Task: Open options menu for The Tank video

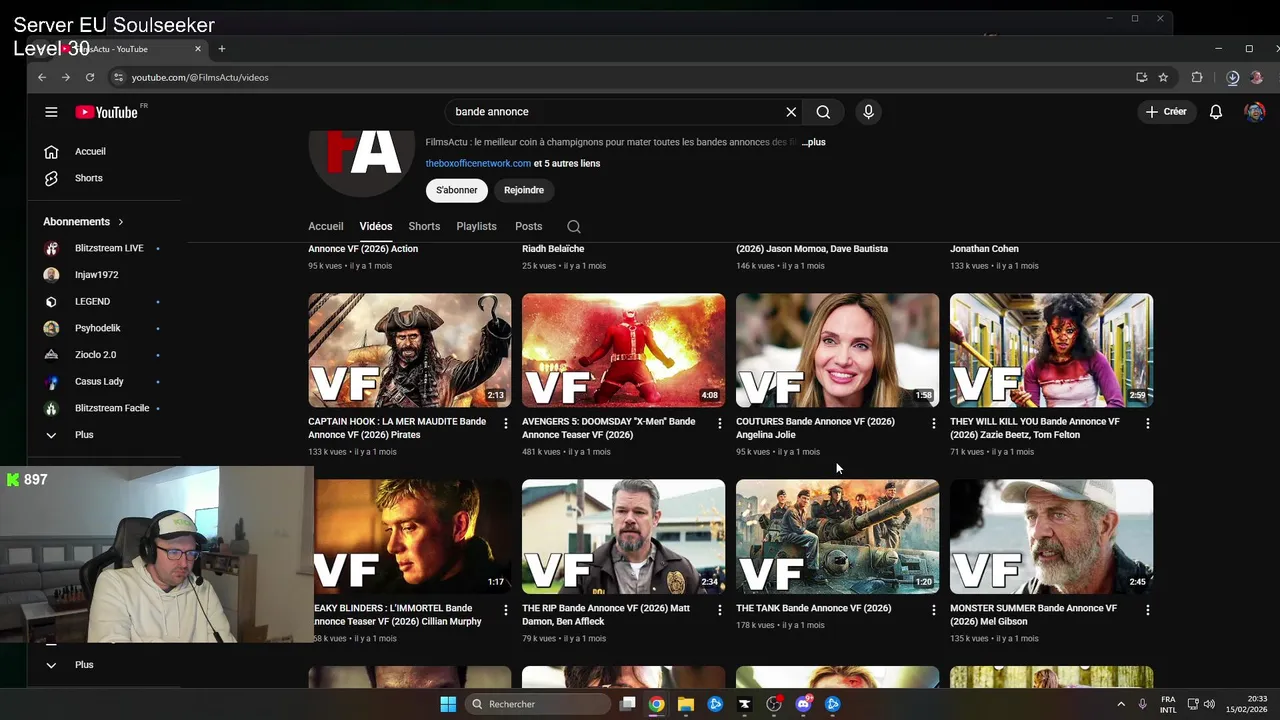Action: [933, 610]
